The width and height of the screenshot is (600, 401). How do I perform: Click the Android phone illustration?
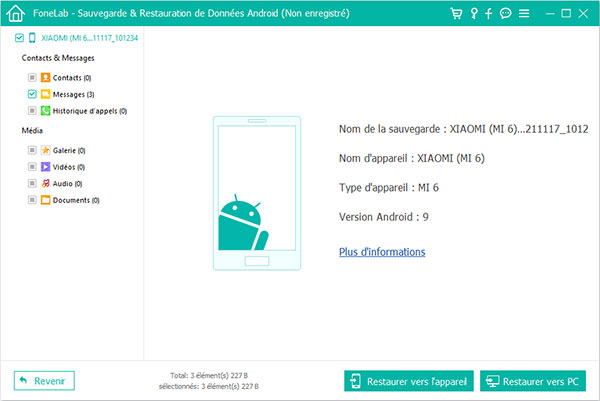click(257, 193)
